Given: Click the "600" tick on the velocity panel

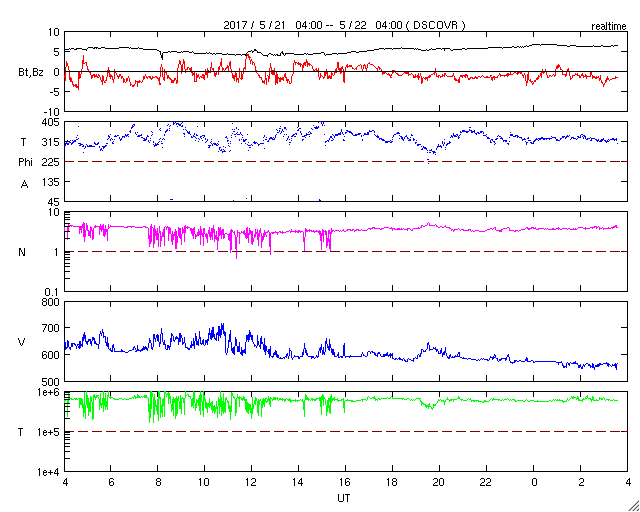Looking at the screenshot, I should click(x=51, y=355).
